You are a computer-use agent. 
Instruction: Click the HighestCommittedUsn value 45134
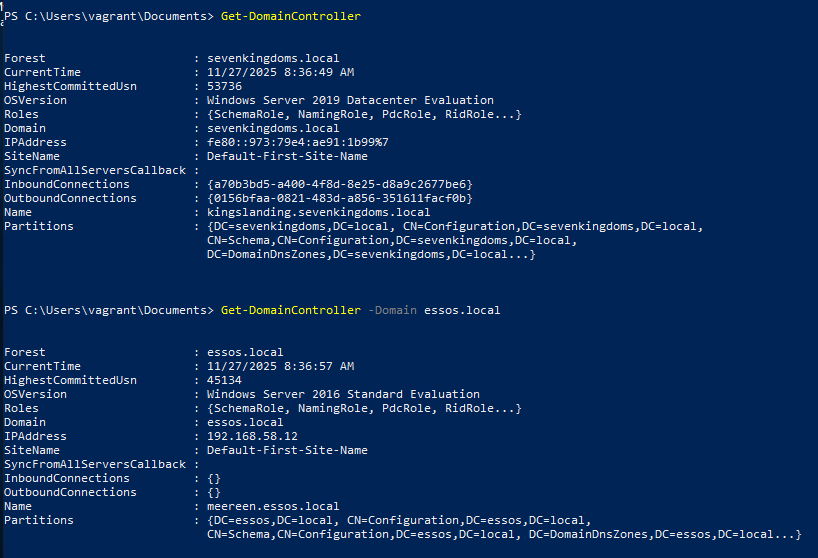click(x=224, y=380)
